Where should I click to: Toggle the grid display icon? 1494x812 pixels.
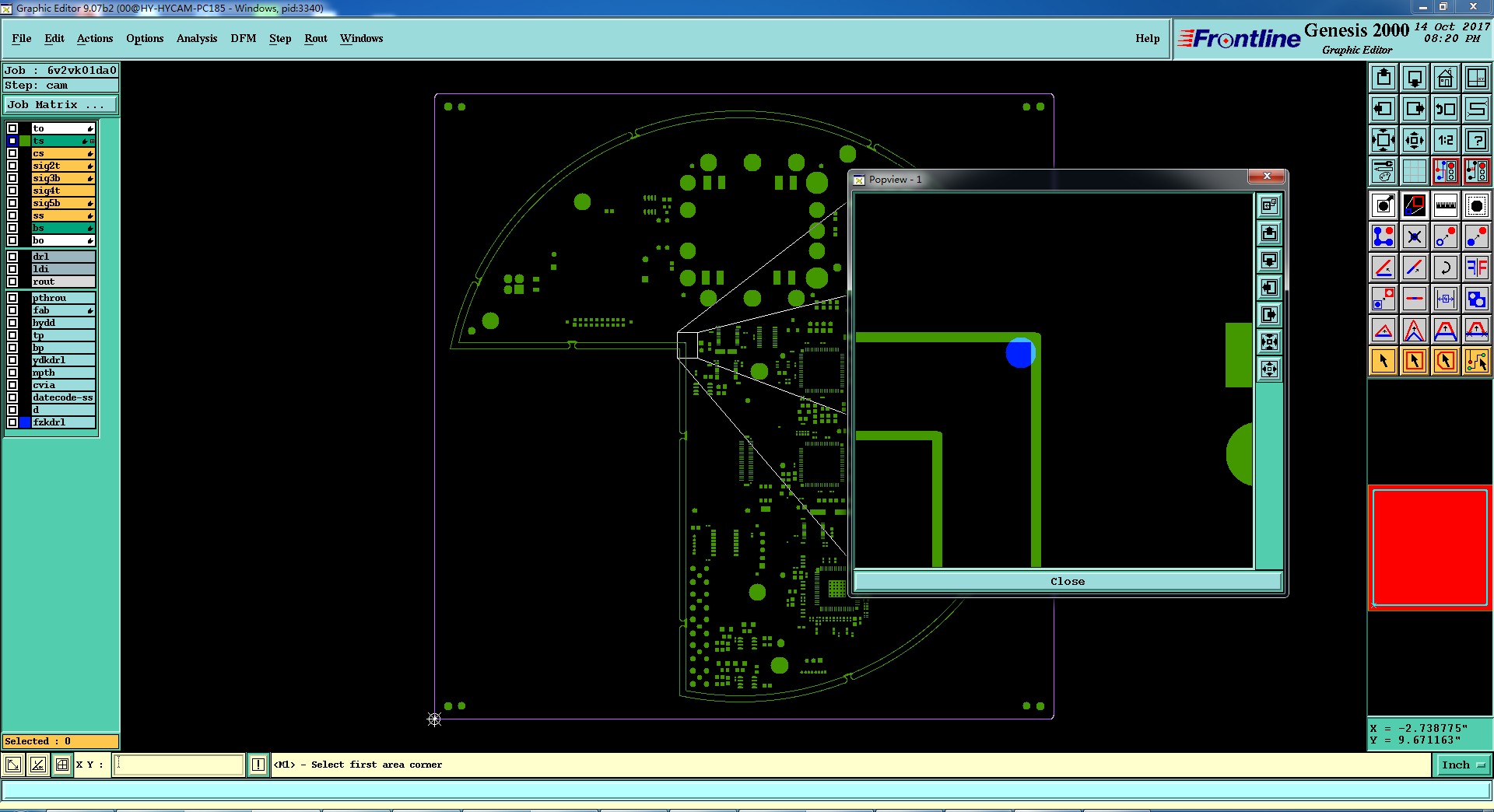[1415, 171]
